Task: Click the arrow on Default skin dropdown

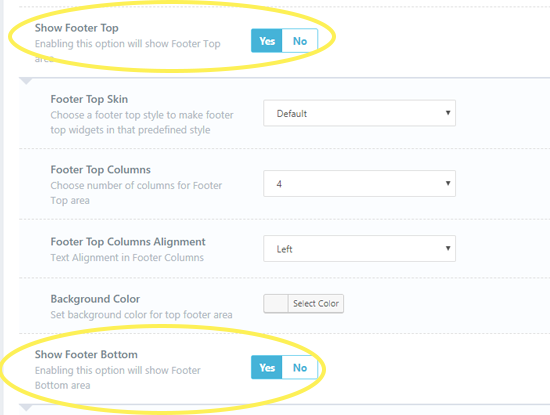Action: click(x=448, y=113)
